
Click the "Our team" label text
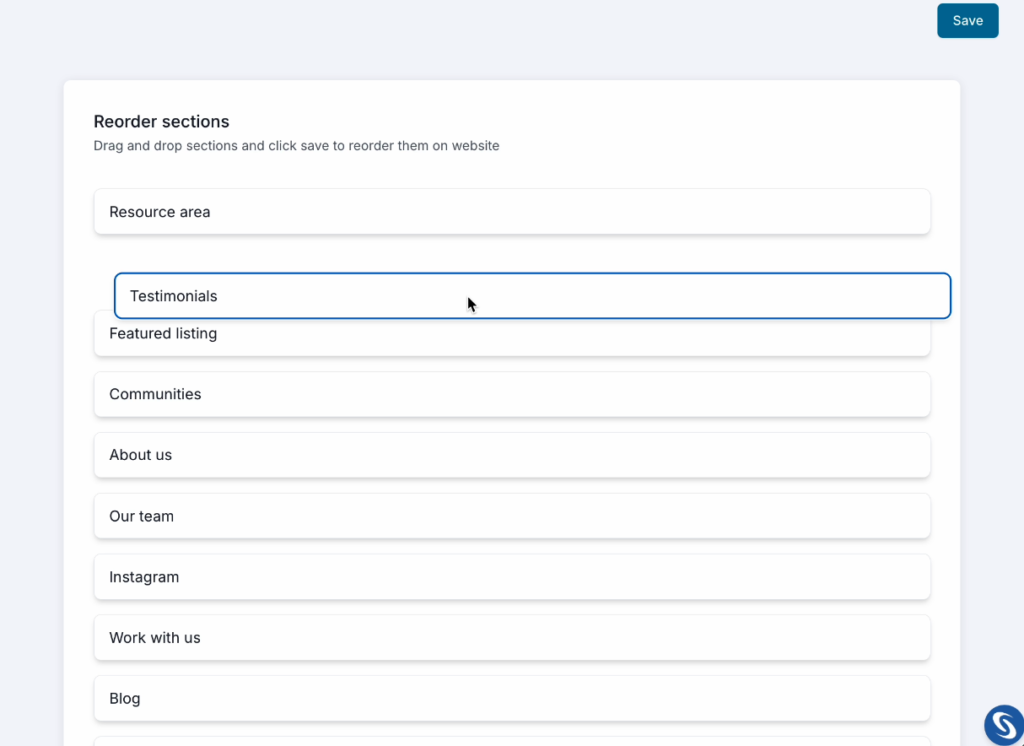(x=141, y=516)
